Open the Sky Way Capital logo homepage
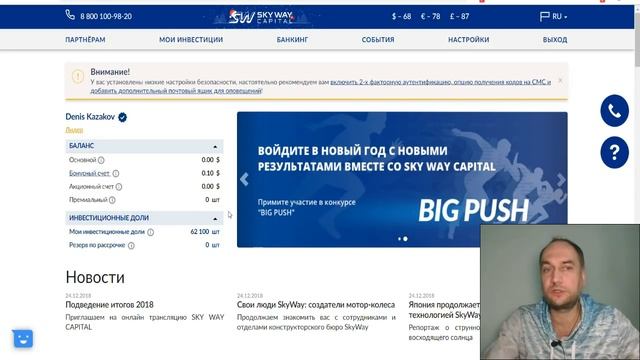640x360 pixels. point(261,17)
